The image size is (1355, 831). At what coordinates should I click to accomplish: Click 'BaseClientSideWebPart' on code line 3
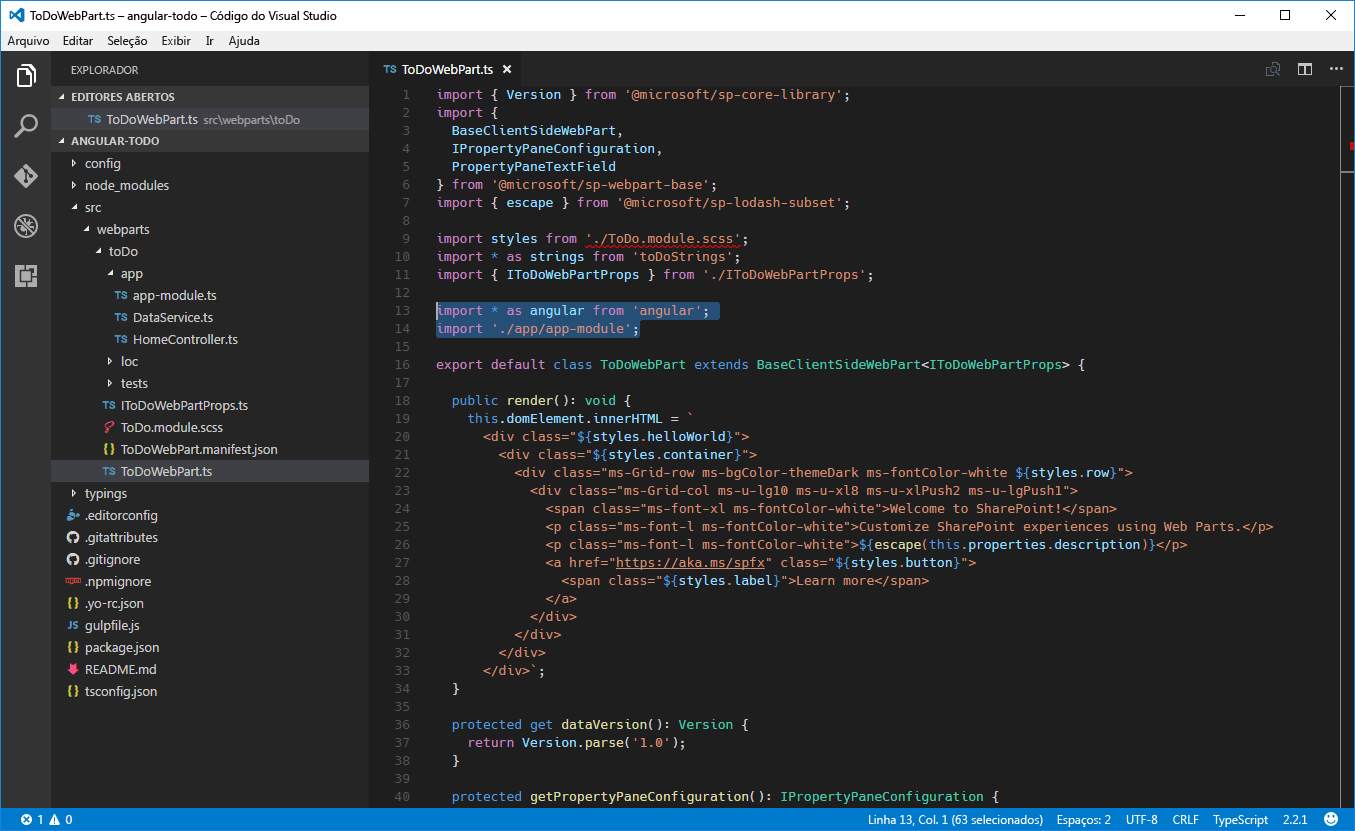click(534, 130)
